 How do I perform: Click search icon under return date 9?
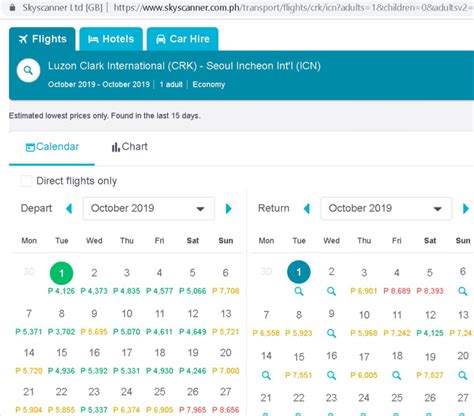pos(331,333)
